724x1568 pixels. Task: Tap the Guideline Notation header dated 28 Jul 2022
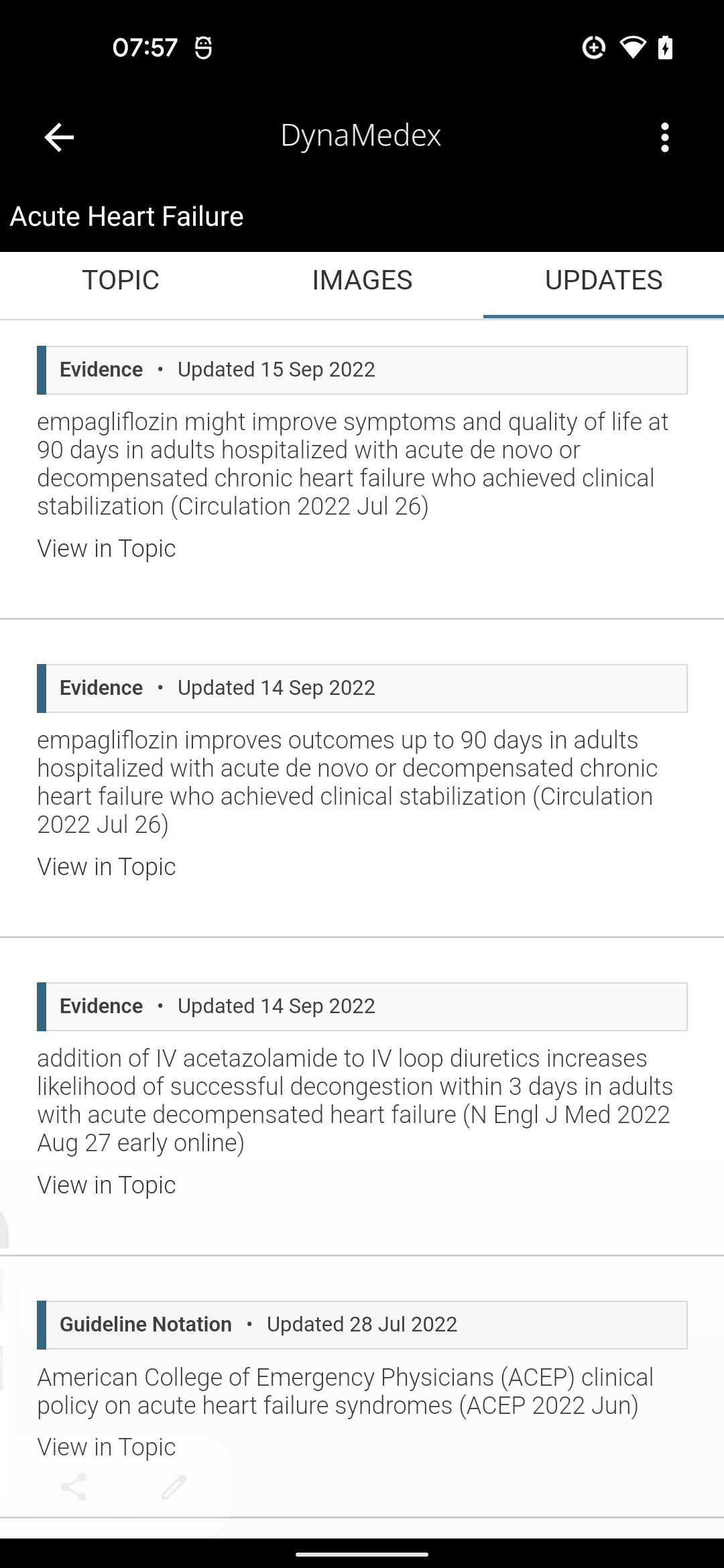[362, 1325]
